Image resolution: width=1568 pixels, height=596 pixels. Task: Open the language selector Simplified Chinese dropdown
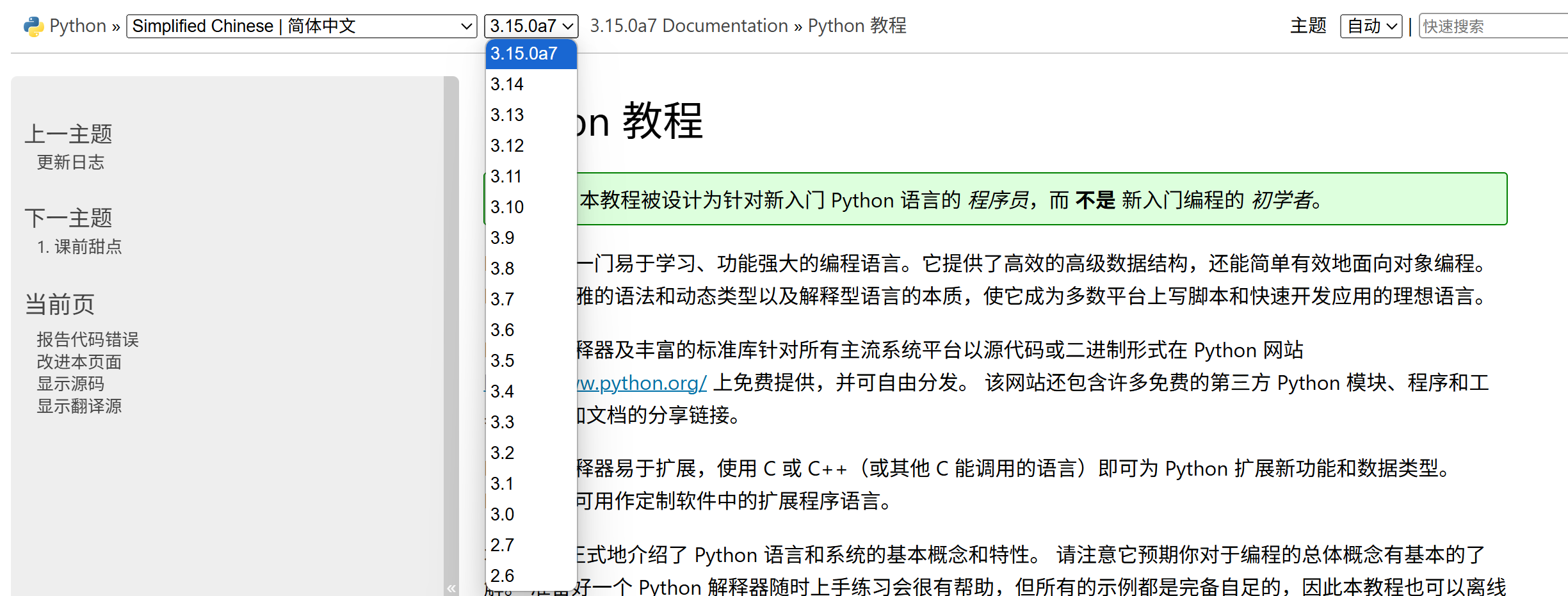[x=302, y=26]
